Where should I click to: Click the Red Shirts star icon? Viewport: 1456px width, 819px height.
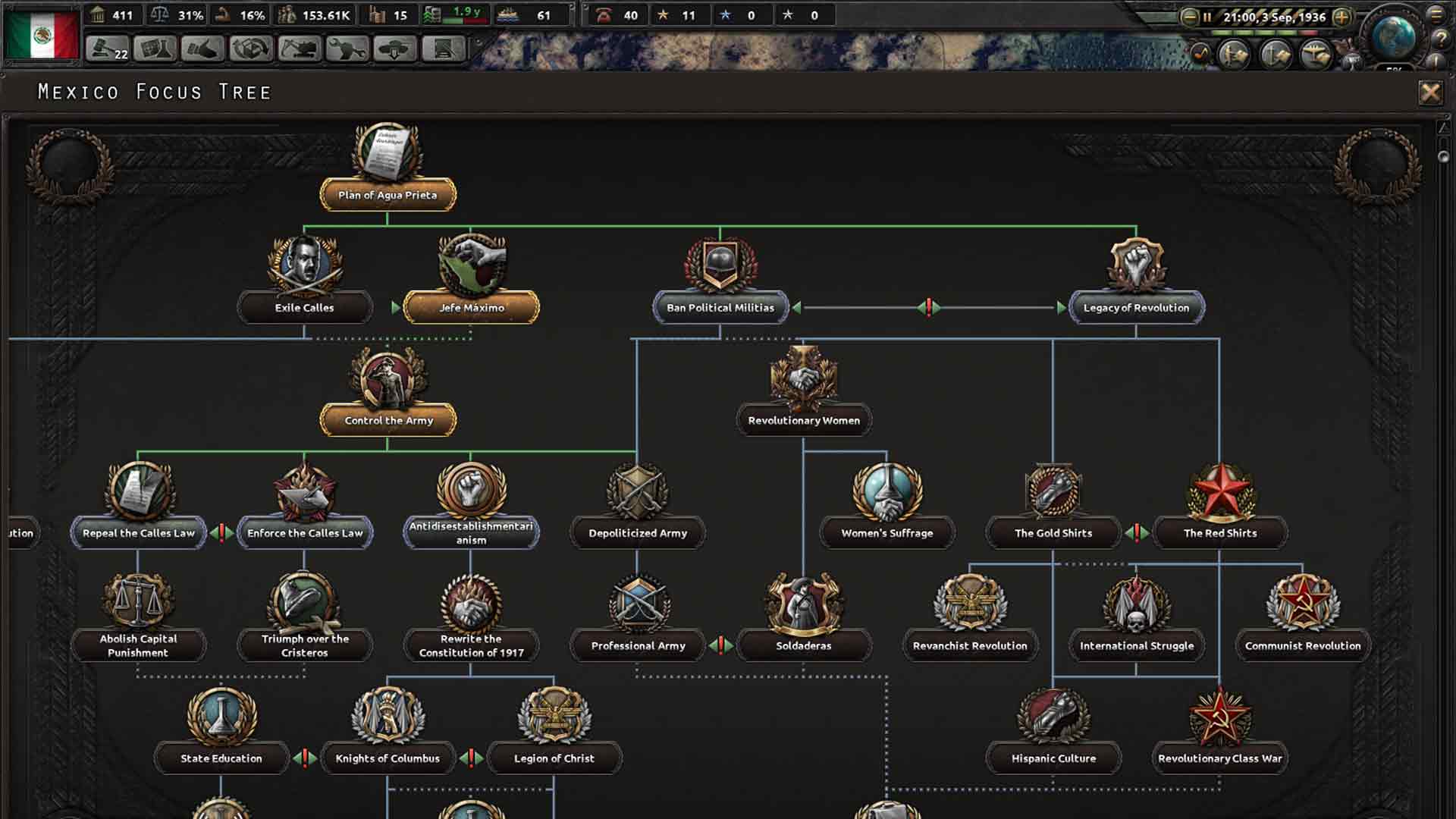(1220, 491)
